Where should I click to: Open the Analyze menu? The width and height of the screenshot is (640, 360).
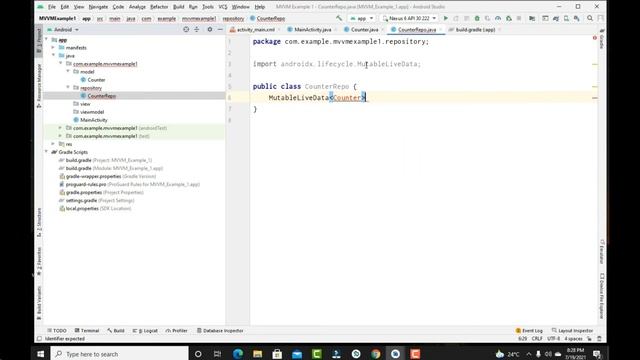[x=137, y=7]
